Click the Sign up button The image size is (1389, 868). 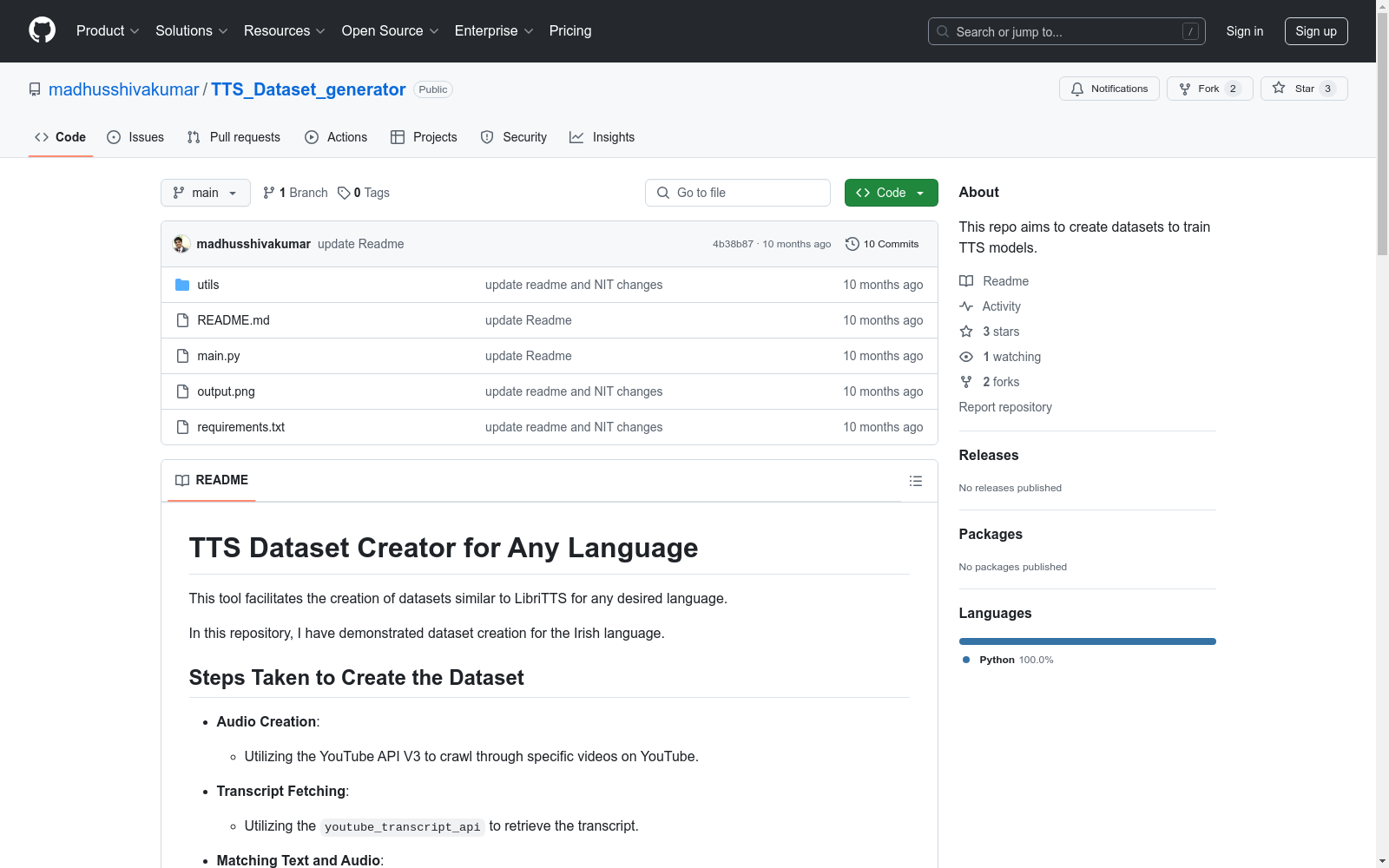1316,31
